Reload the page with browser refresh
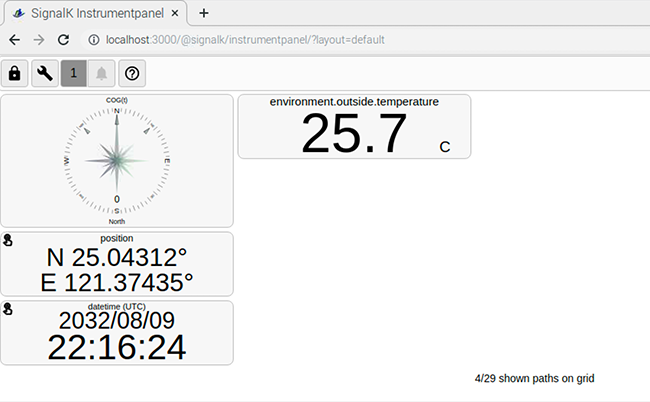The height and width of the screenshot is (402, 650). pyautogui.click(x=63, y=40)
